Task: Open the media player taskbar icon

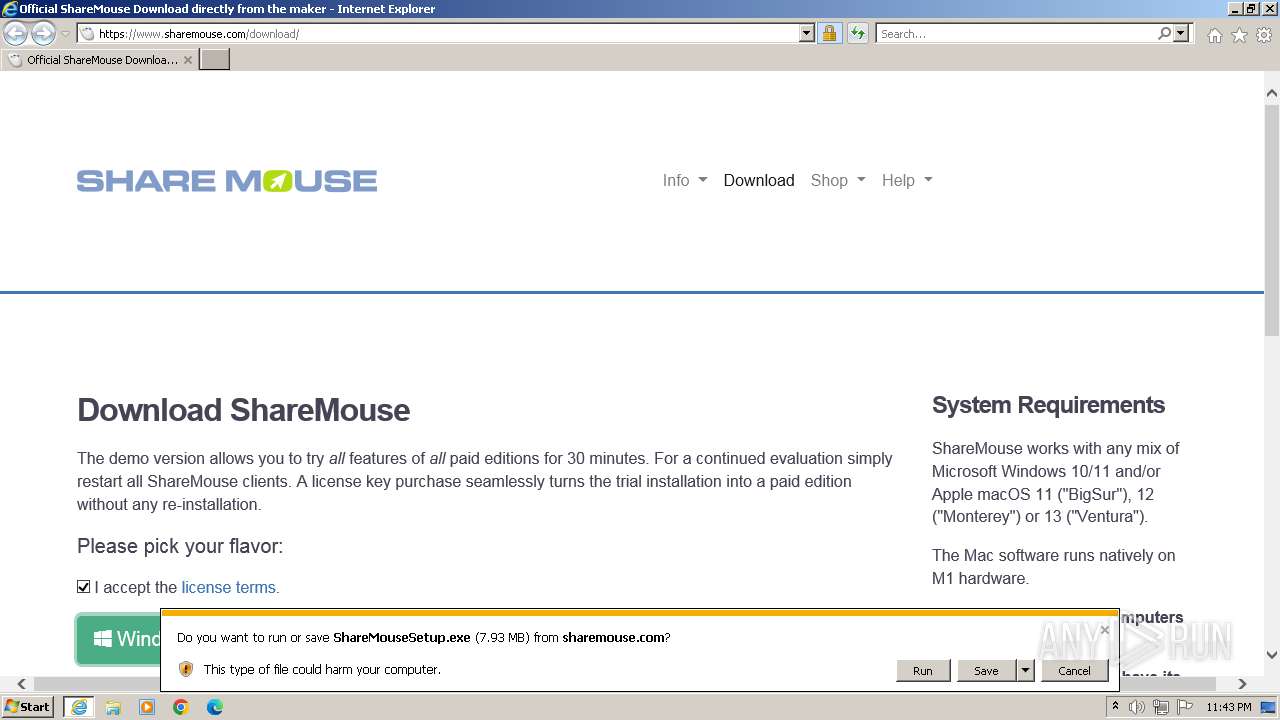Action: [147, 707]
